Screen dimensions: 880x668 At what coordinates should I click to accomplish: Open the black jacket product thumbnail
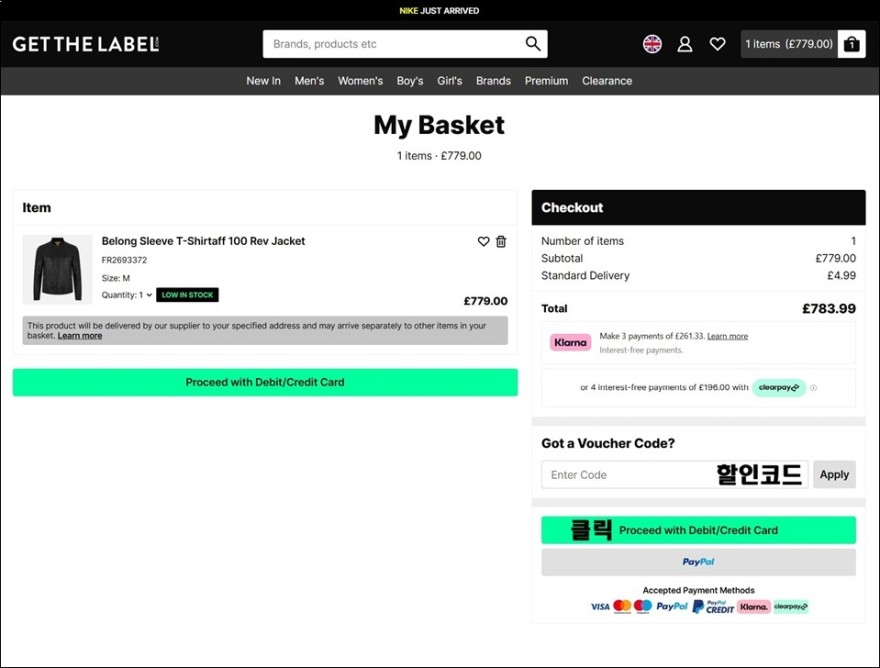pyautogui.click(x=57, y=269)
